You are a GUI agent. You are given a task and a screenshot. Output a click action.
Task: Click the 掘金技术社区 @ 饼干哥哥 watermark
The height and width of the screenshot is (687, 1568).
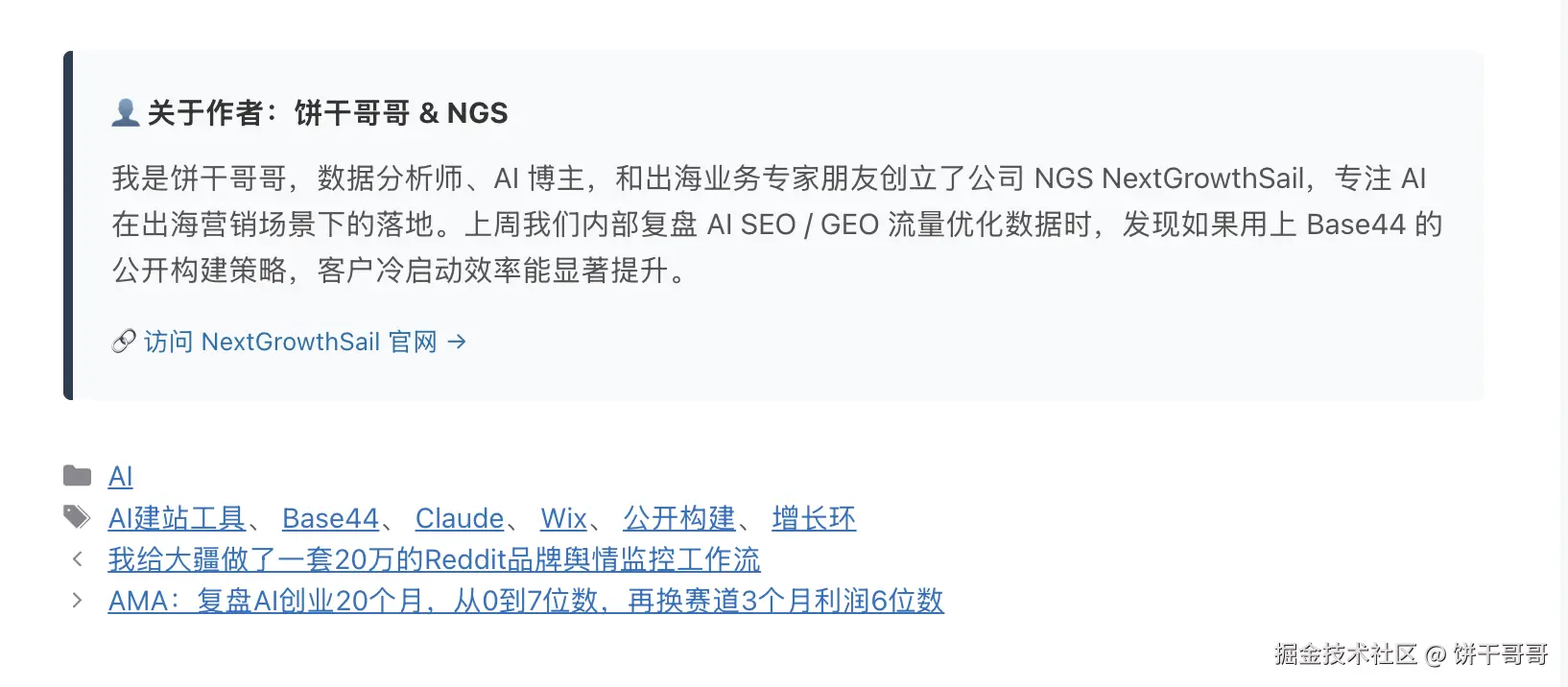point(1412,654)
